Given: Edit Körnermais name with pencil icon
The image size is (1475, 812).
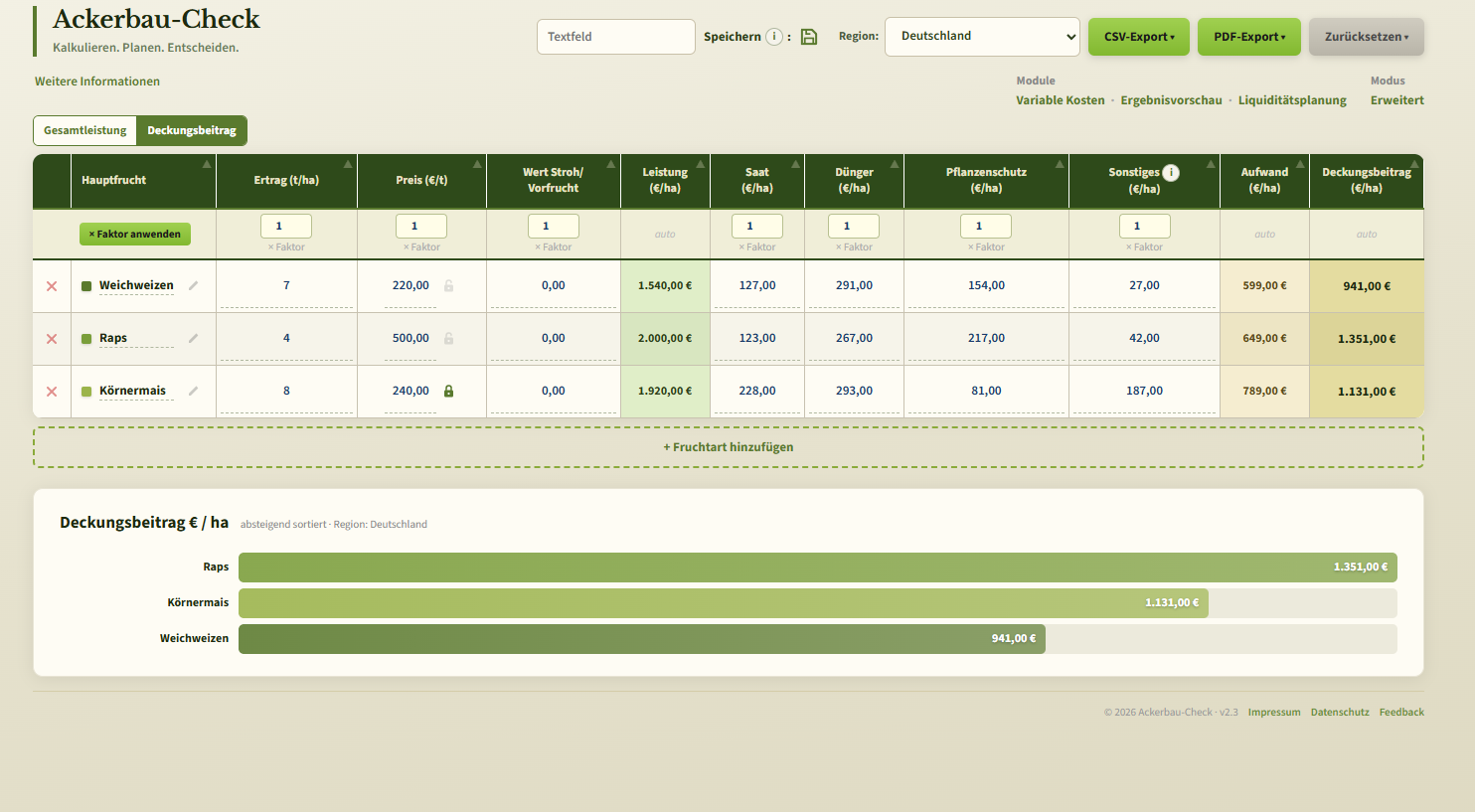Looking at the screenshot, I should click(193, 391).
